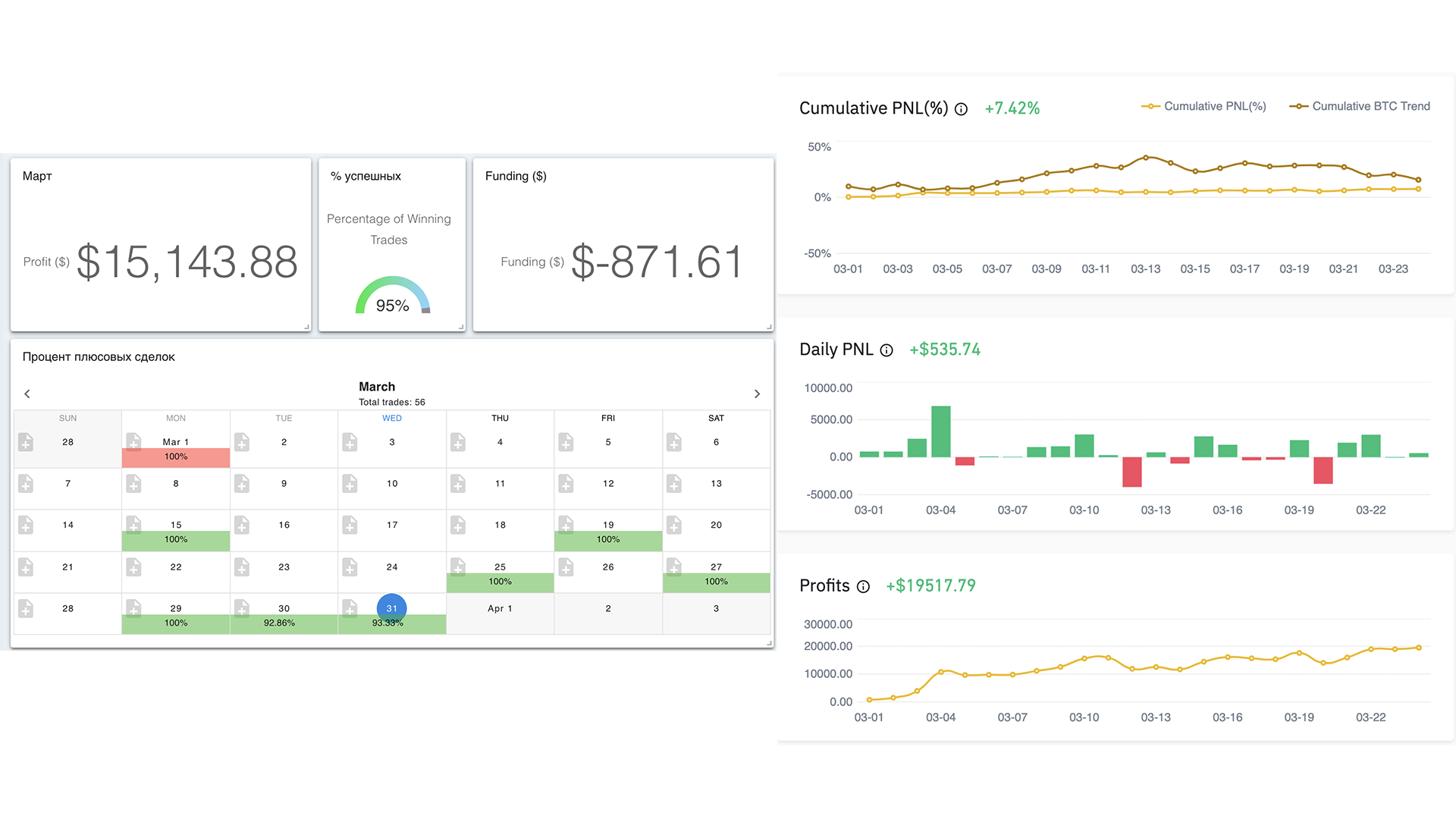Add a note on March 2

click(x=242, y=441)
